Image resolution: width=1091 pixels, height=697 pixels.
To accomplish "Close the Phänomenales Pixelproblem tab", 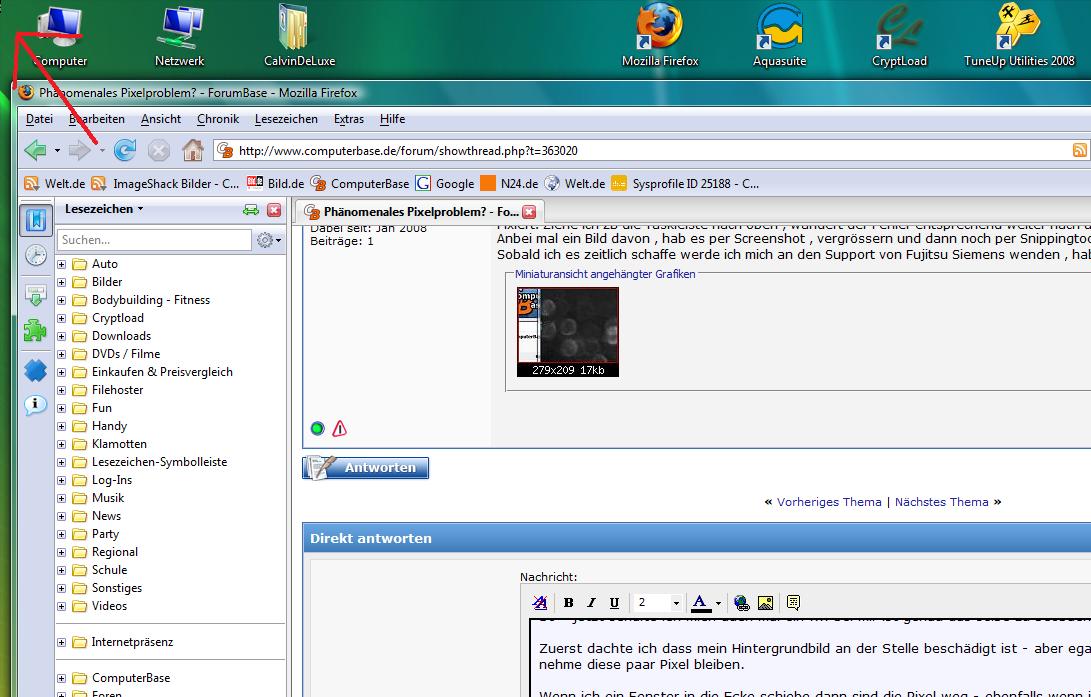I will (x=529, y=211).
